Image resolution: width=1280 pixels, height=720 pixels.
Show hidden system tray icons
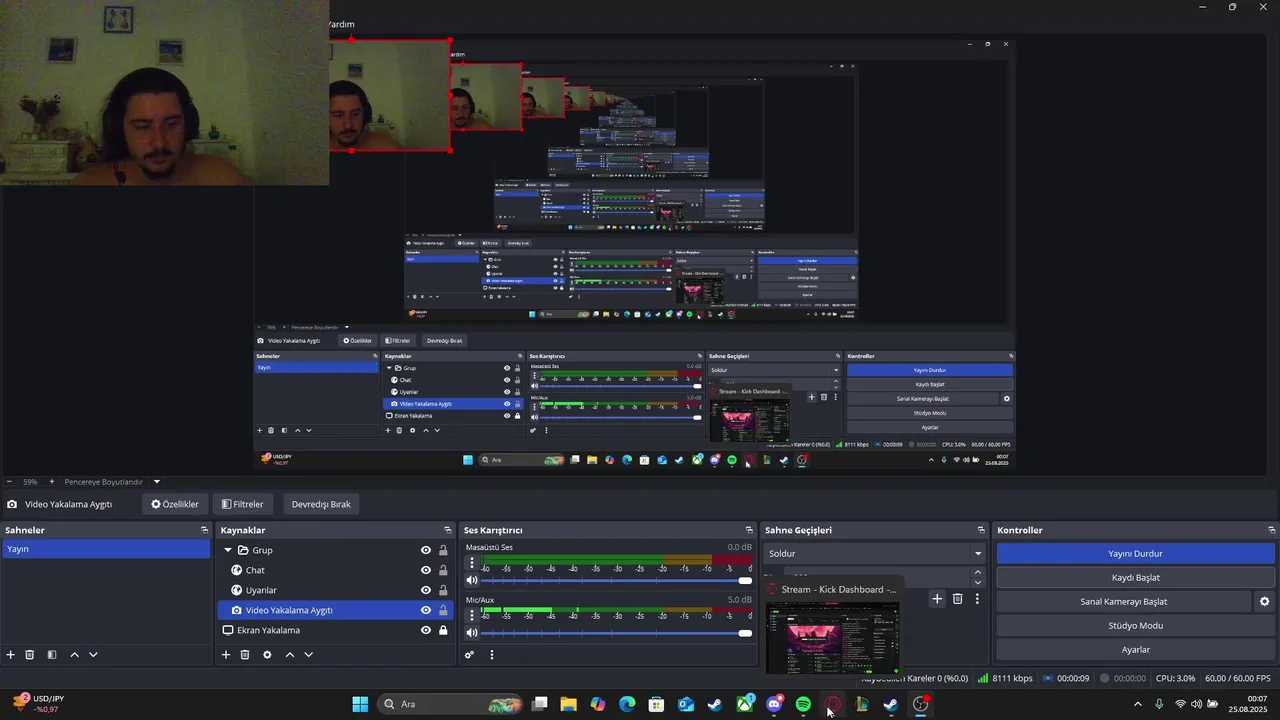coord(1137,705)
